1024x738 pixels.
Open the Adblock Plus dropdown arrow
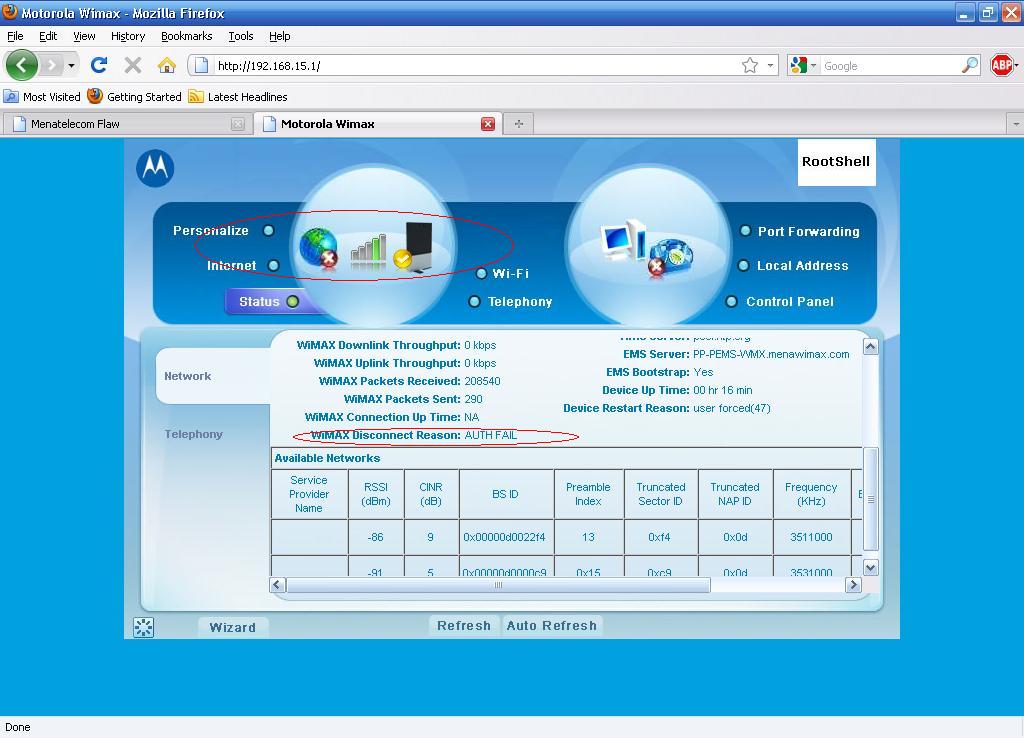[1017, 65]
